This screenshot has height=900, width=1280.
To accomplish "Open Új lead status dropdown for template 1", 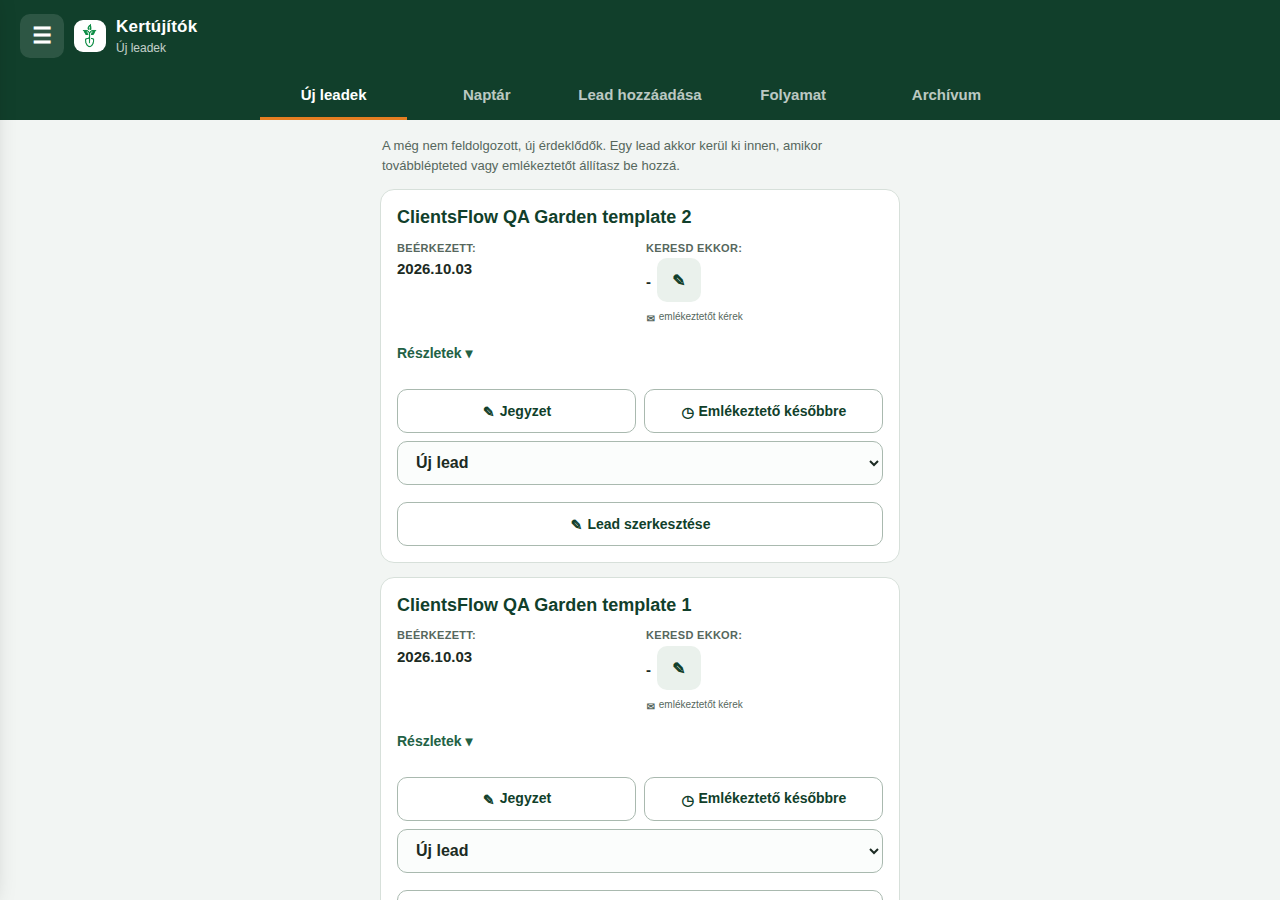I will click(640, 851).
